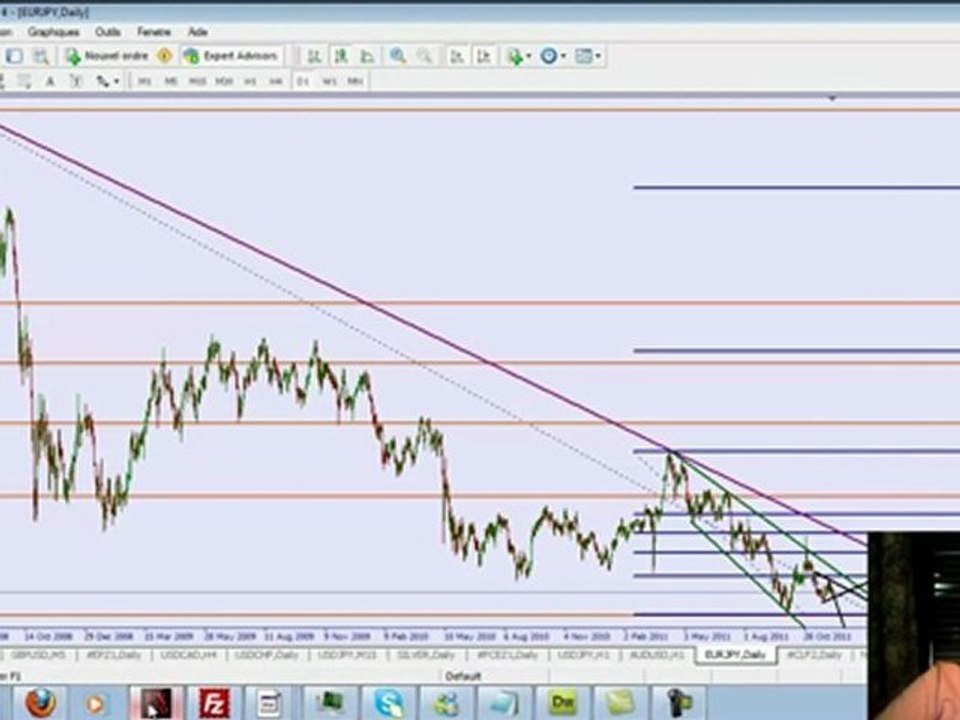Click the Market Watch window icon

pyautogui.click(x=14, y=56)
